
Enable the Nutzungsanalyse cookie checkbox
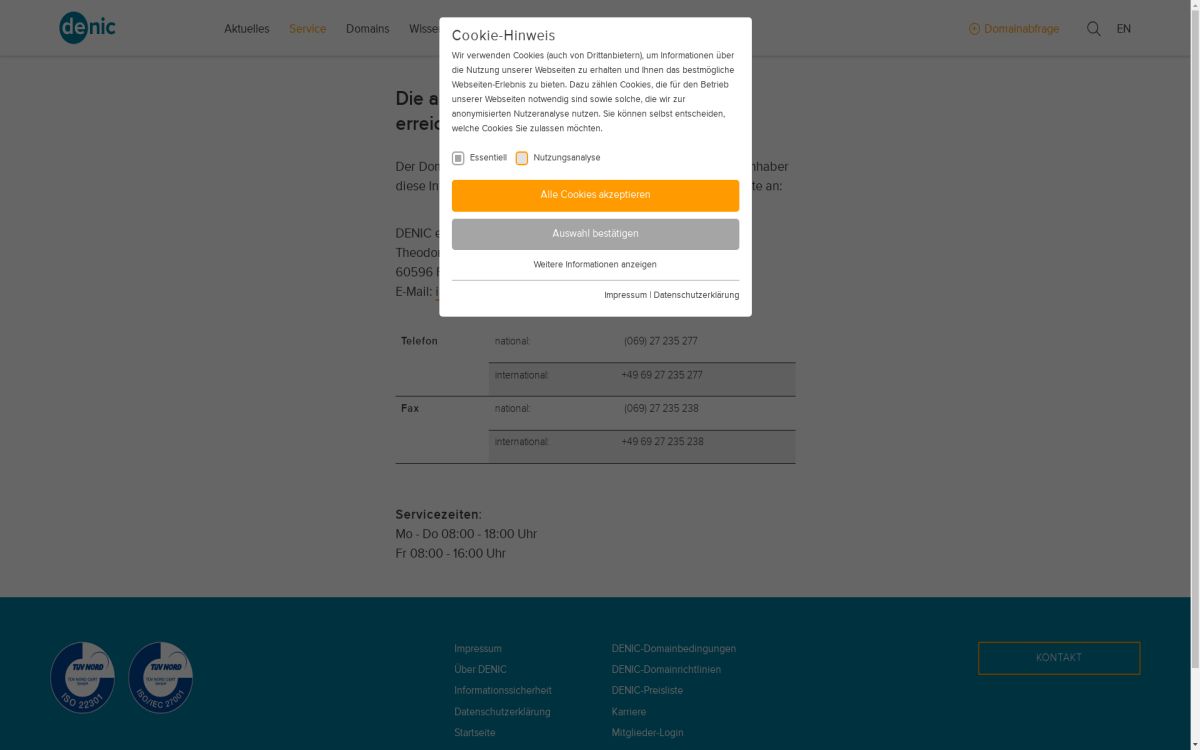522,158
